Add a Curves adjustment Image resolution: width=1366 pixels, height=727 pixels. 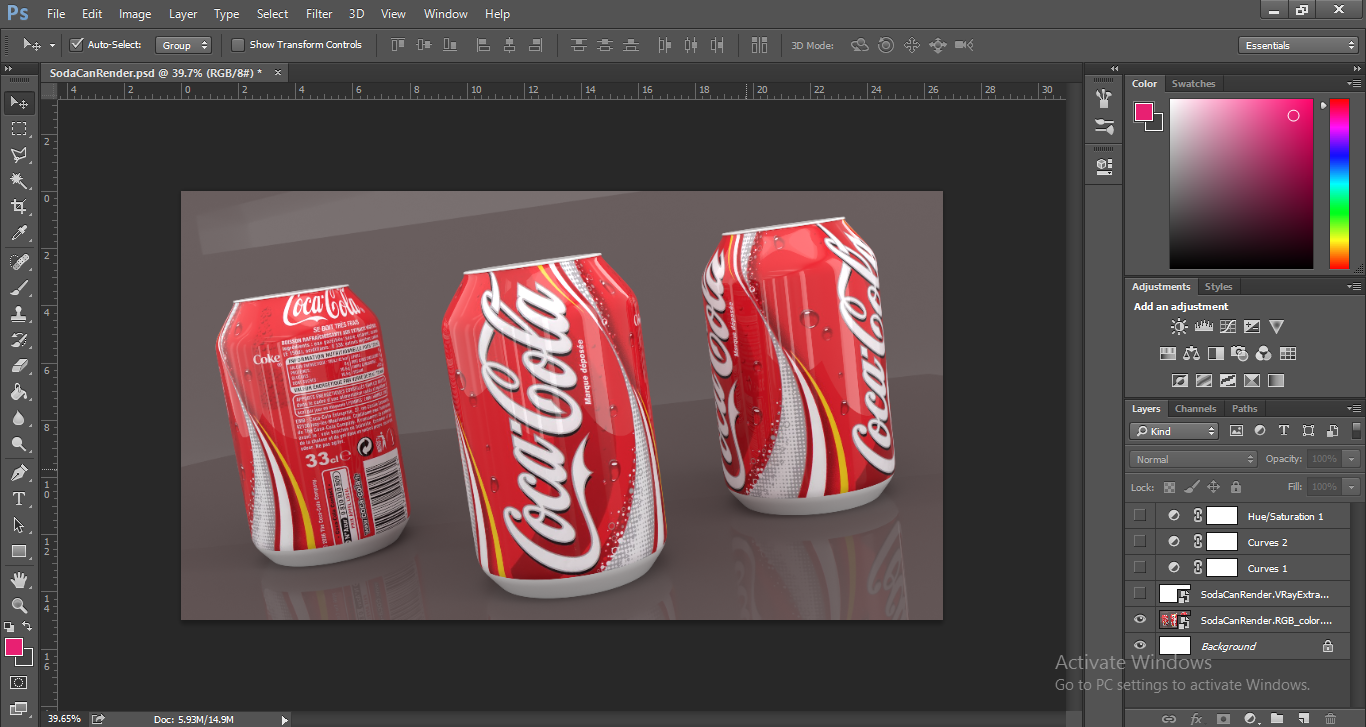[1228, 327]
